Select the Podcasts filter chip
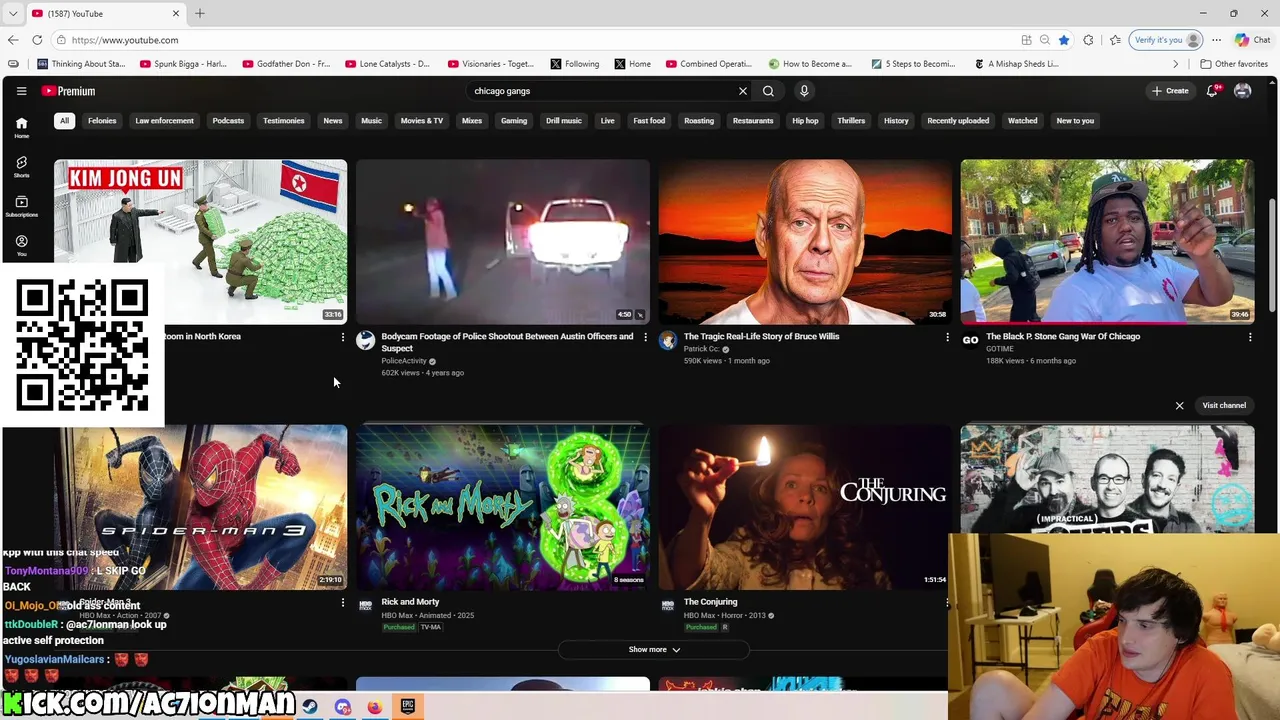The image size is (1280, 720). pyautogui.click(x=228, y=121)
